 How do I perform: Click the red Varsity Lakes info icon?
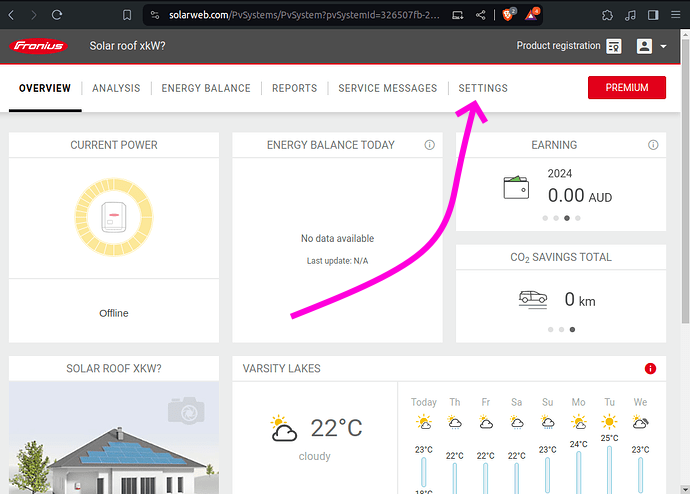pos(650,369)
